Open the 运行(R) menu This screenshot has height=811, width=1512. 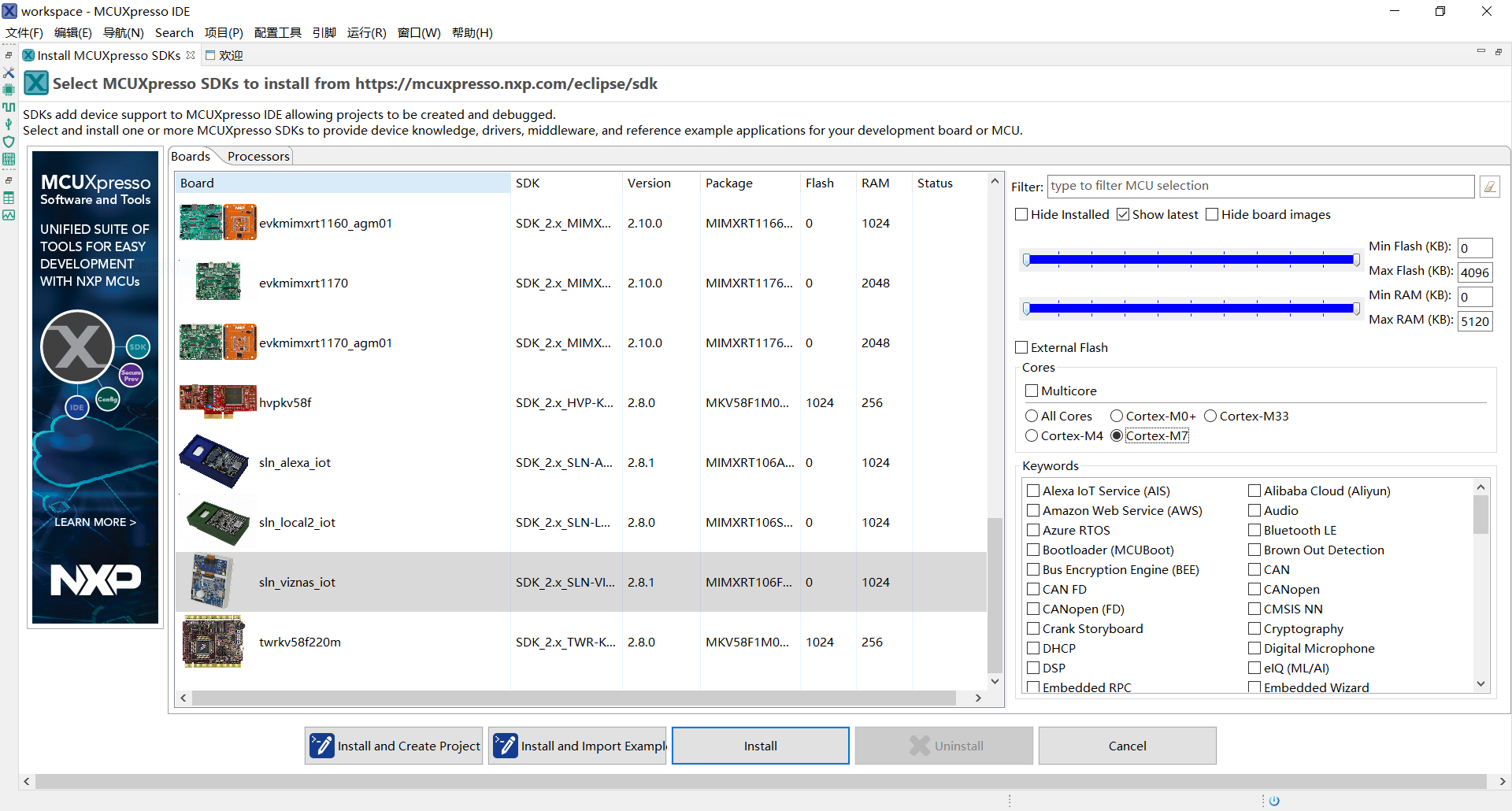click(367, 32)
